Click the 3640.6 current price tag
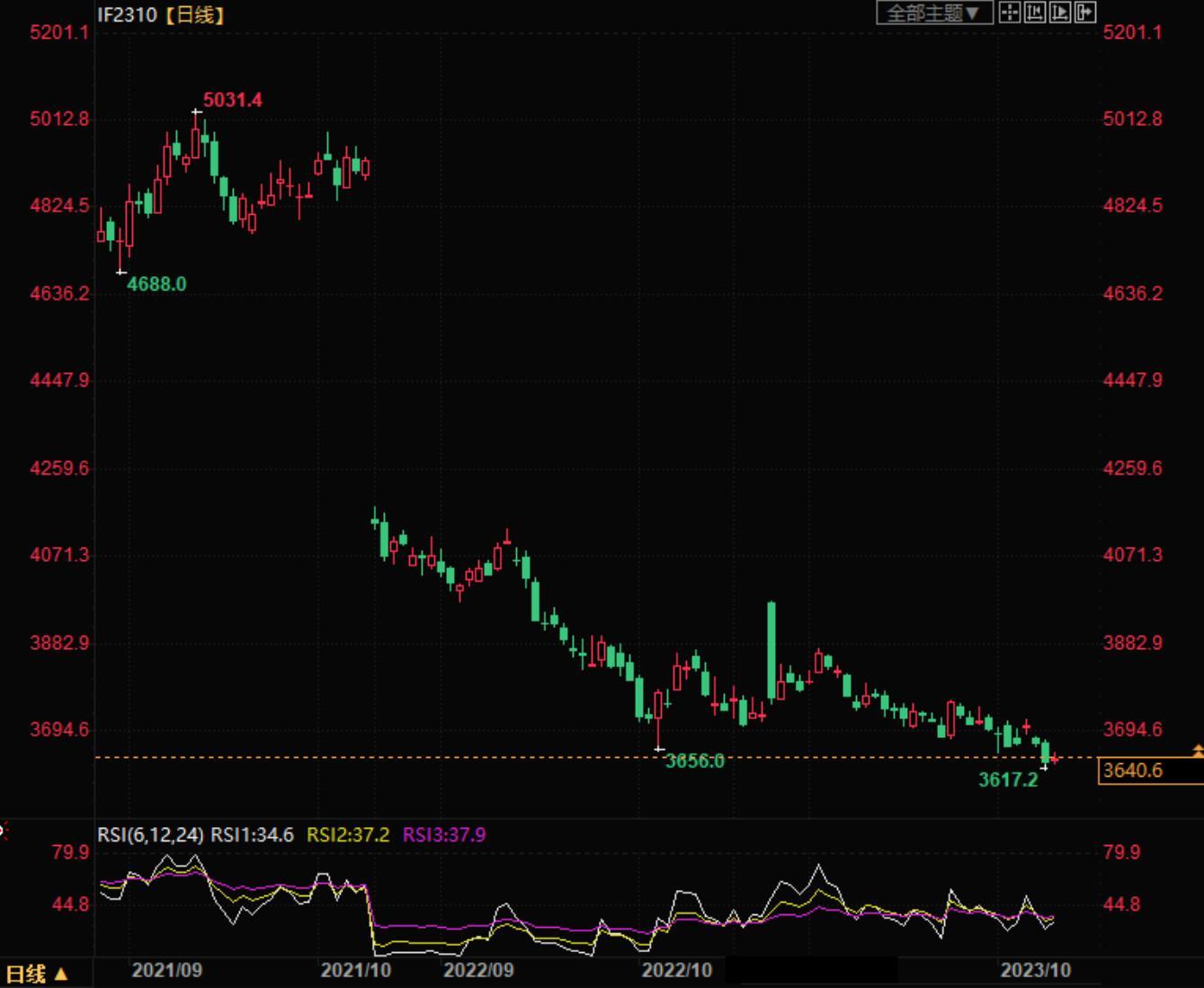Image resolution: width=1204 pixels, height=988 pixels. [x=1133, y=770]
